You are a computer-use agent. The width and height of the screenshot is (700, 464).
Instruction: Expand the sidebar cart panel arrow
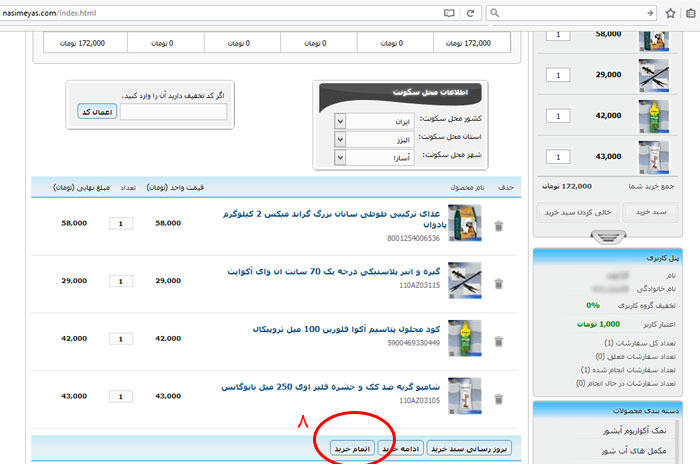point(608,237)
